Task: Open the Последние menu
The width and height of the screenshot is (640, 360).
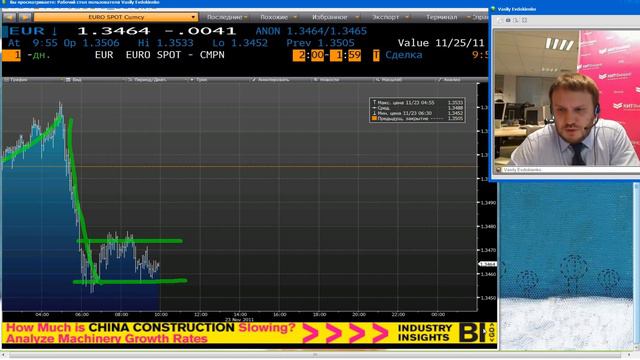Action: pos(227,17)
